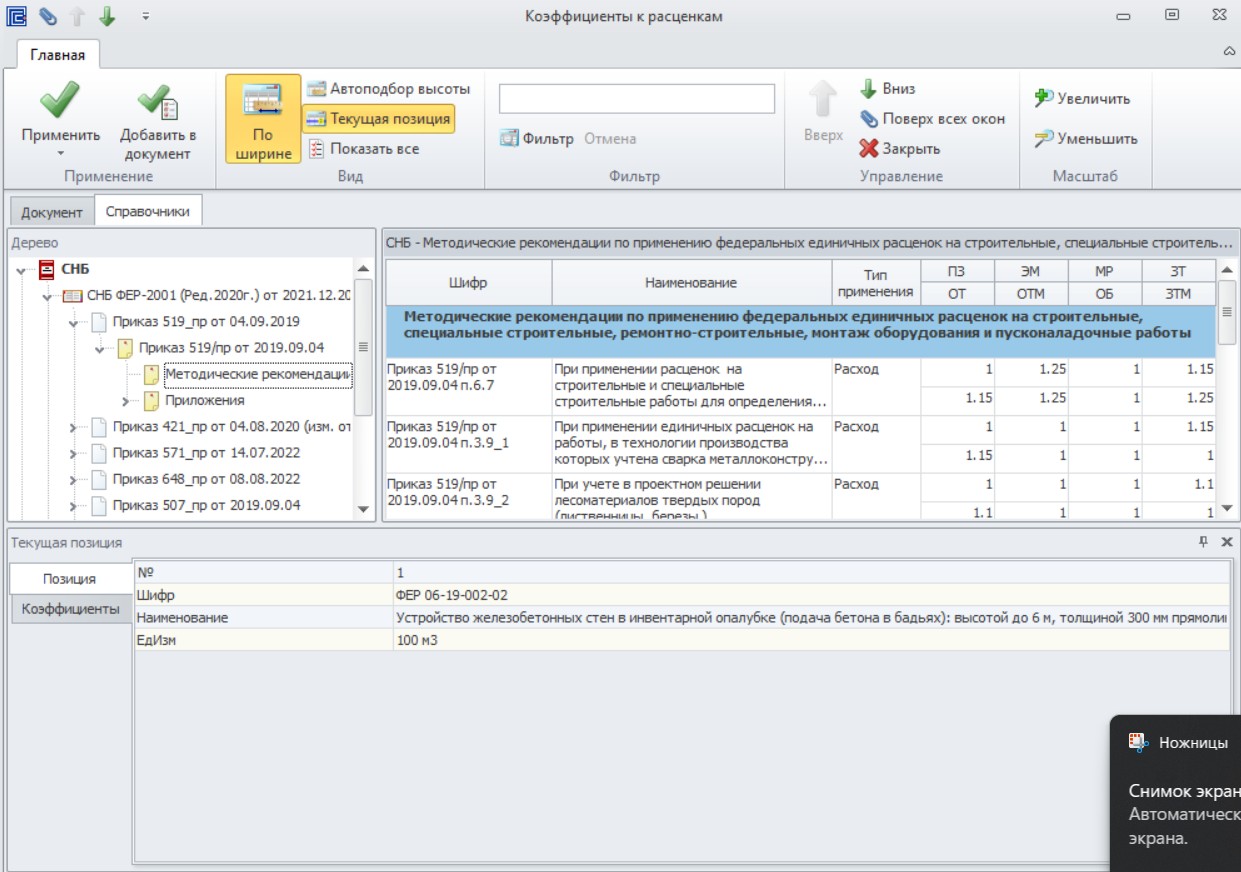Click the filter text input field

(637, 99)
